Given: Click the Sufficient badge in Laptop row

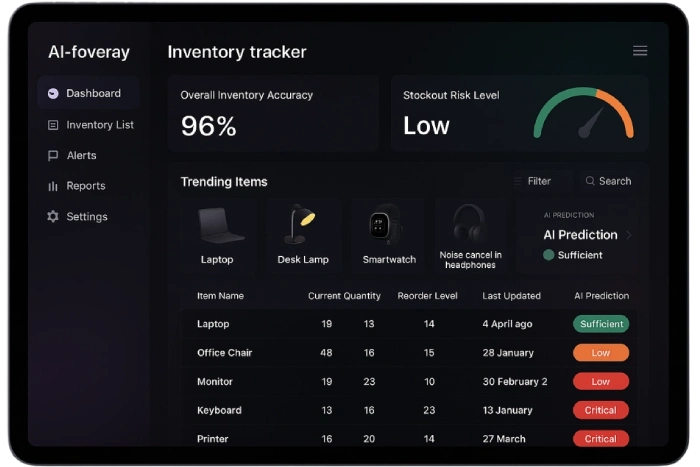Looking at the screenshot, I should click(601, 324).
